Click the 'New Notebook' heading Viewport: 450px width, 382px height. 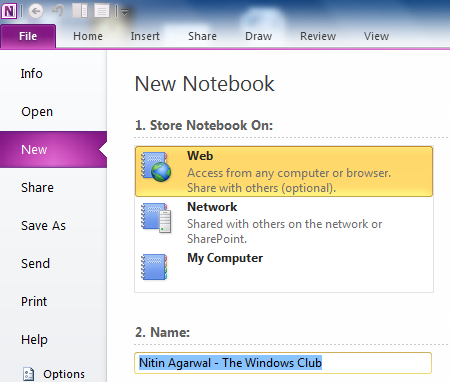[204, 83]
